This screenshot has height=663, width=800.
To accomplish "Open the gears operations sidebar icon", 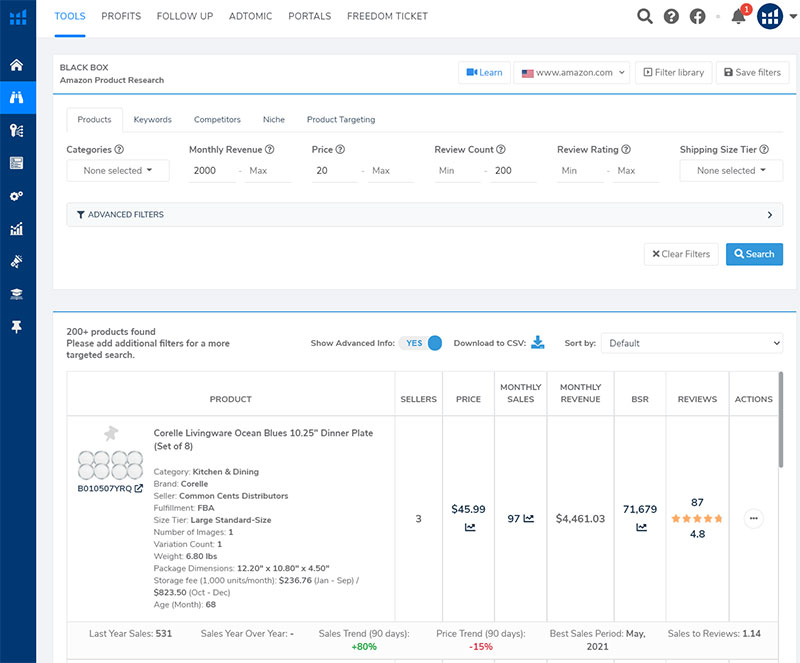I will [x=17, y=196].
